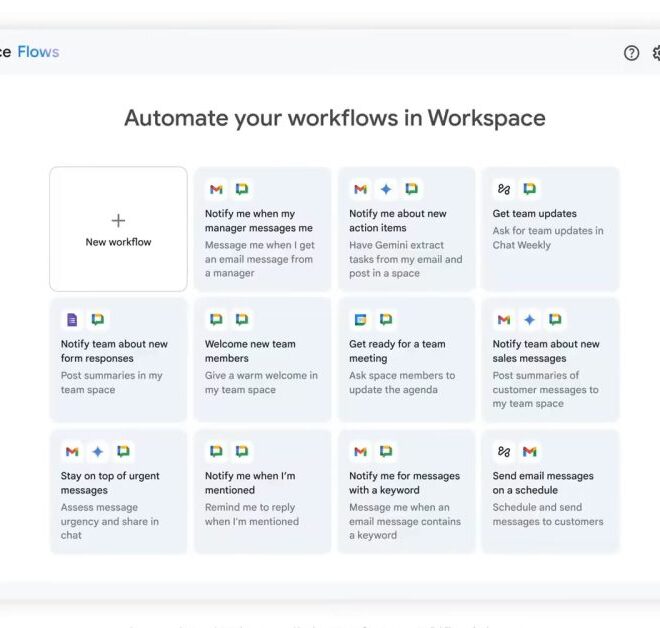Click Gmail icon on new action items card
Image resolution: width=660 pixels, height=628 pixels.
point(360,189)
